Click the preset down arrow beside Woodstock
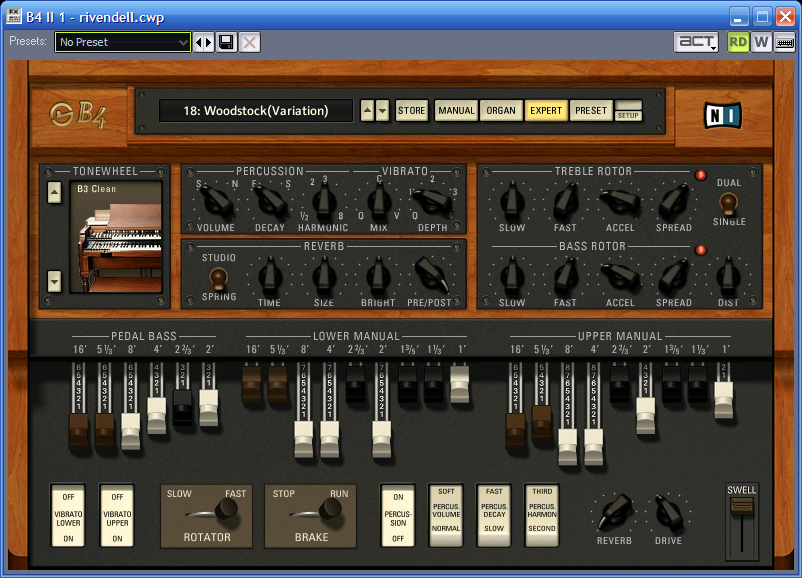802x578 pixels. (x=382, y=110)
